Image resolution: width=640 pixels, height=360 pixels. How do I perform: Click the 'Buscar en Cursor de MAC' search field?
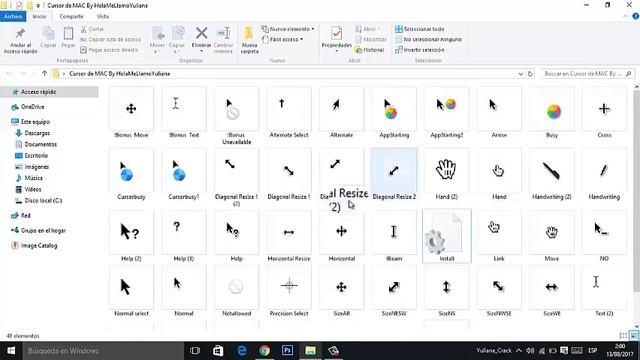pyautogui.click(x=588, y=74)
